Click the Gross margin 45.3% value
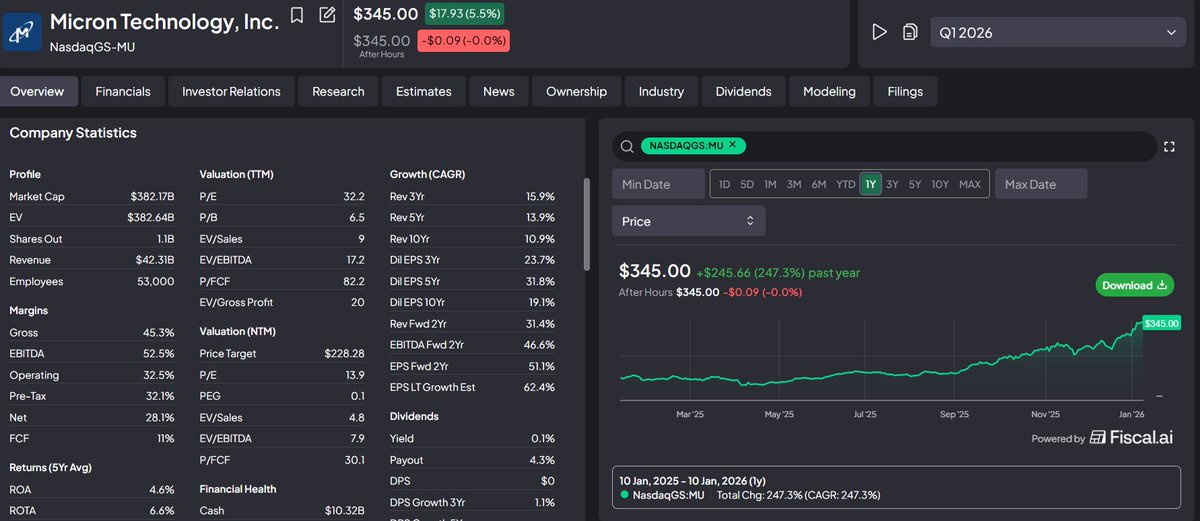 click(x=160, y=332)
